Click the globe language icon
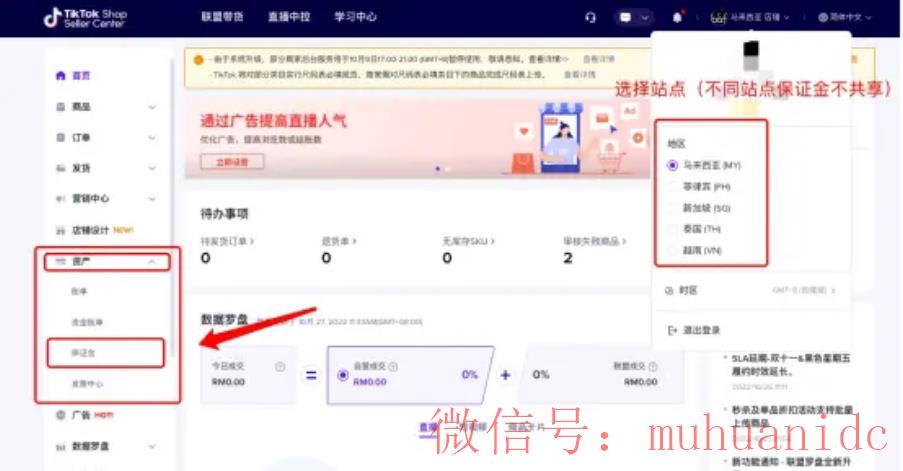 click(x=823, y=17)
